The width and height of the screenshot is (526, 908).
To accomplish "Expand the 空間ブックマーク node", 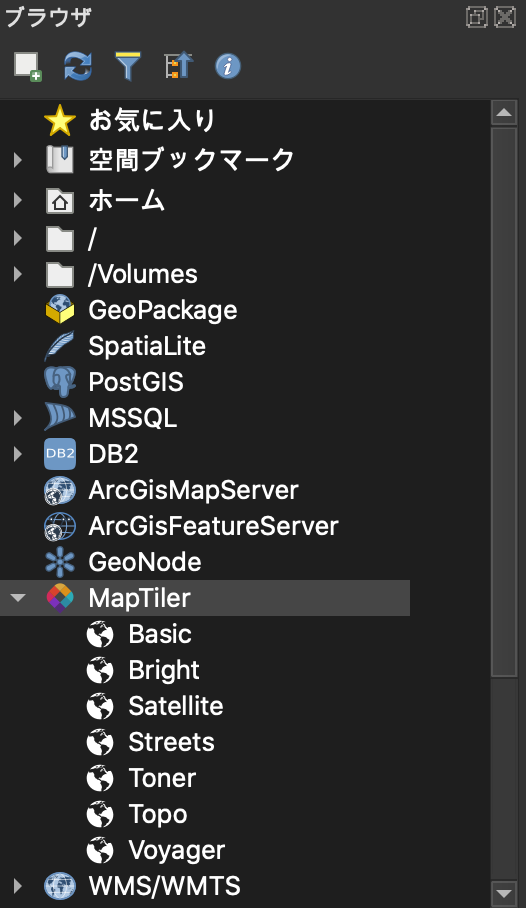I will [18, 160].
